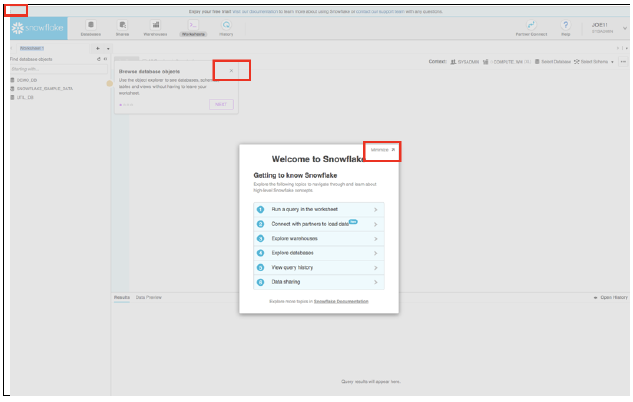Open the Data sharing topic
The width and height of the screenshot is (633, 402).
tap(319, 282)
